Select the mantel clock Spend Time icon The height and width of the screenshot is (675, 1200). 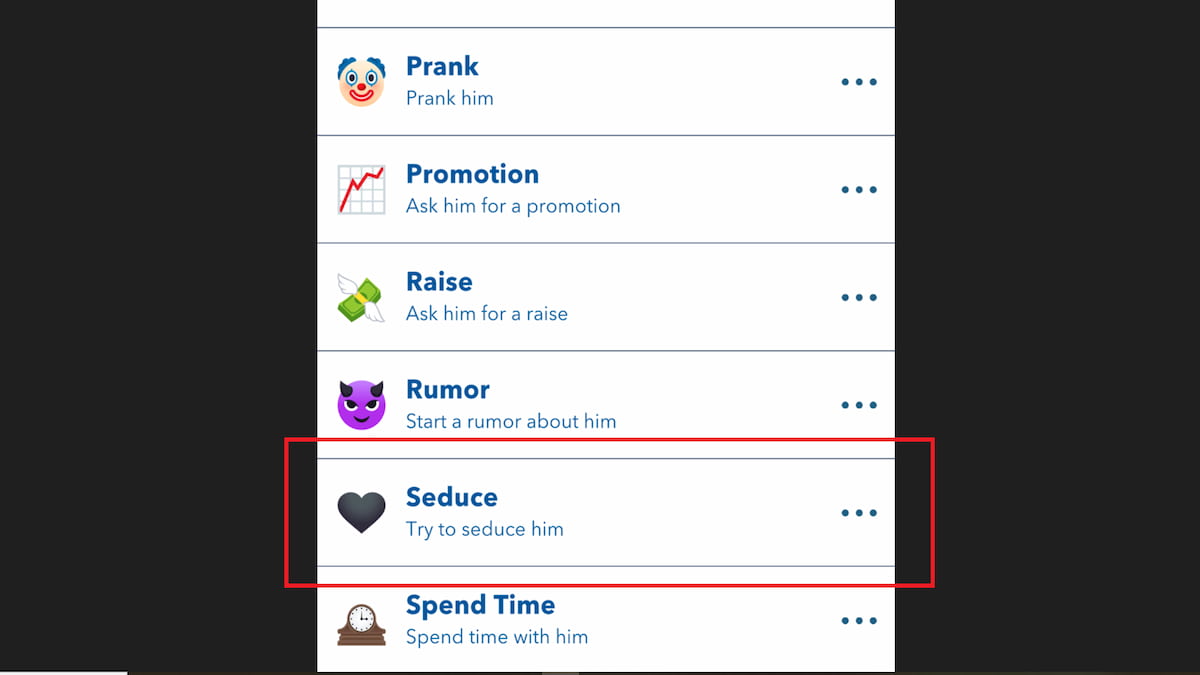click(361, 624)
